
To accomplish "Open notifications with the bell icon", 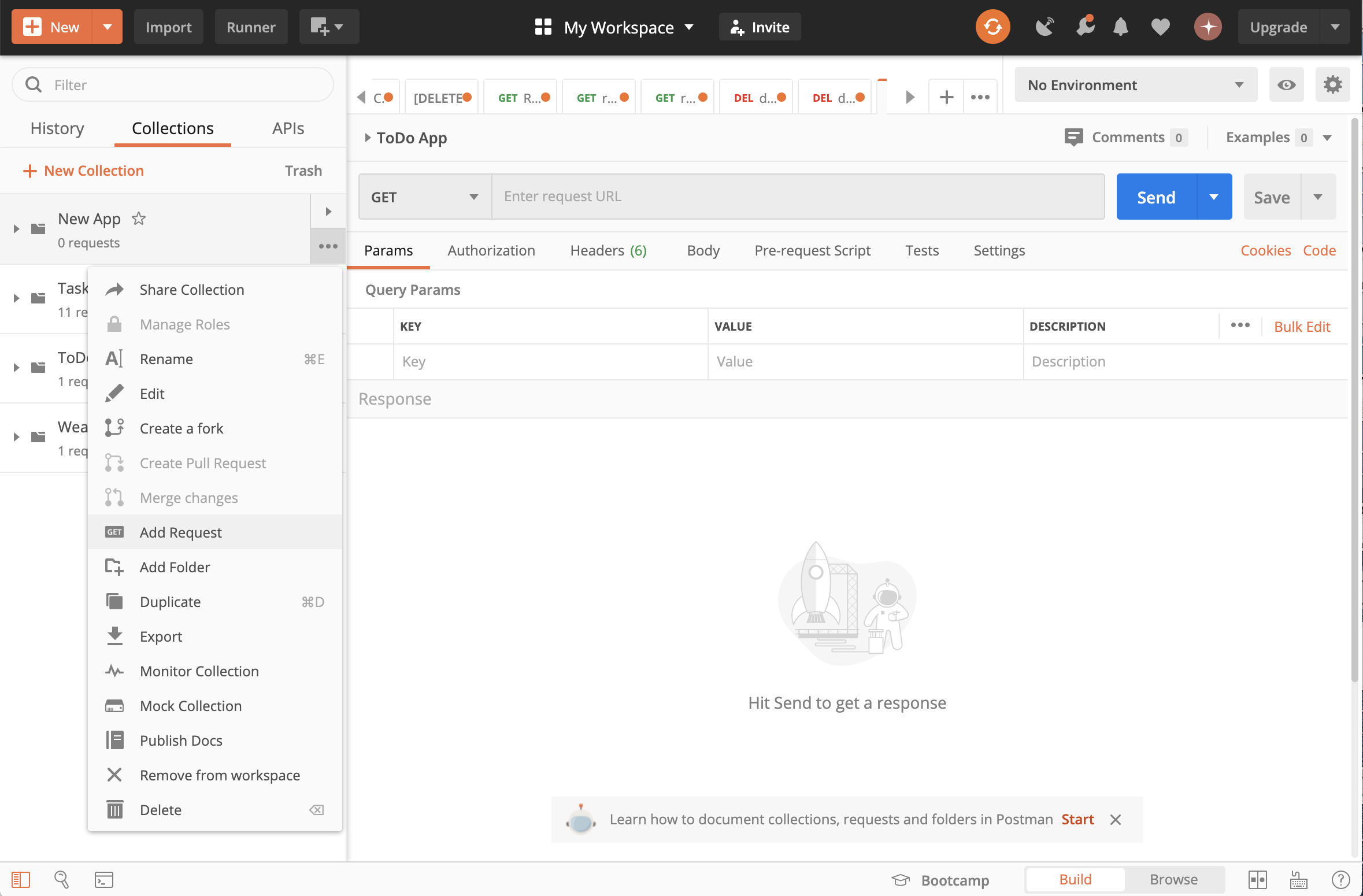I will click(1121, 27).
